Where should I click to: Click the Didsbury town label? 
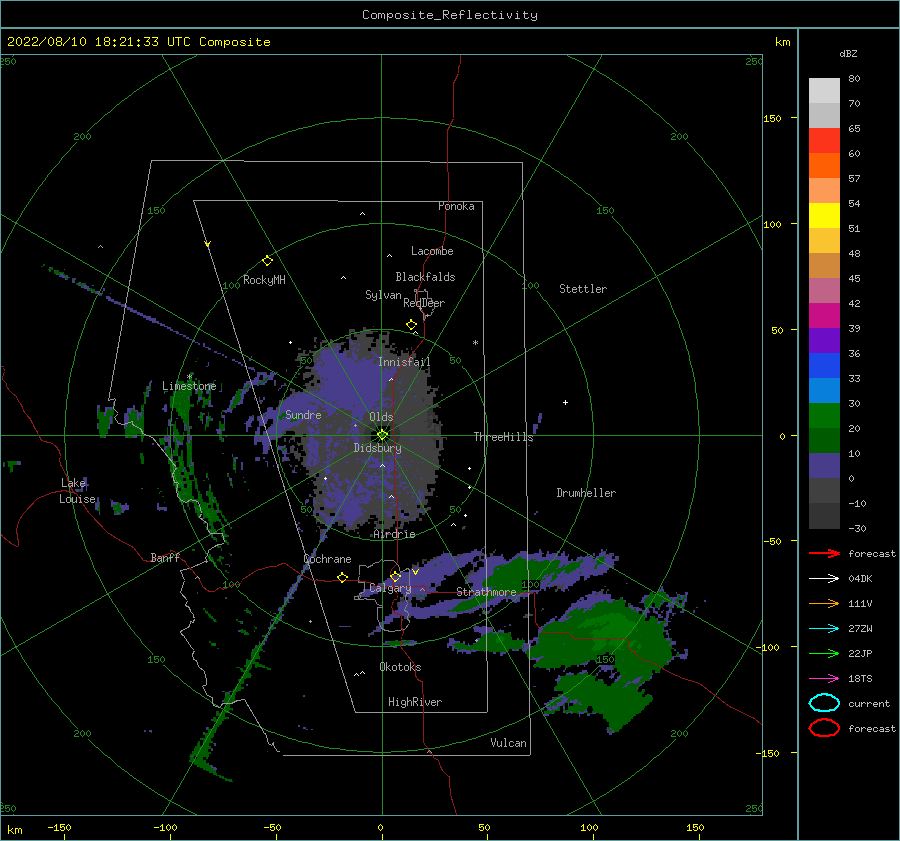click(x=377, y=448)
